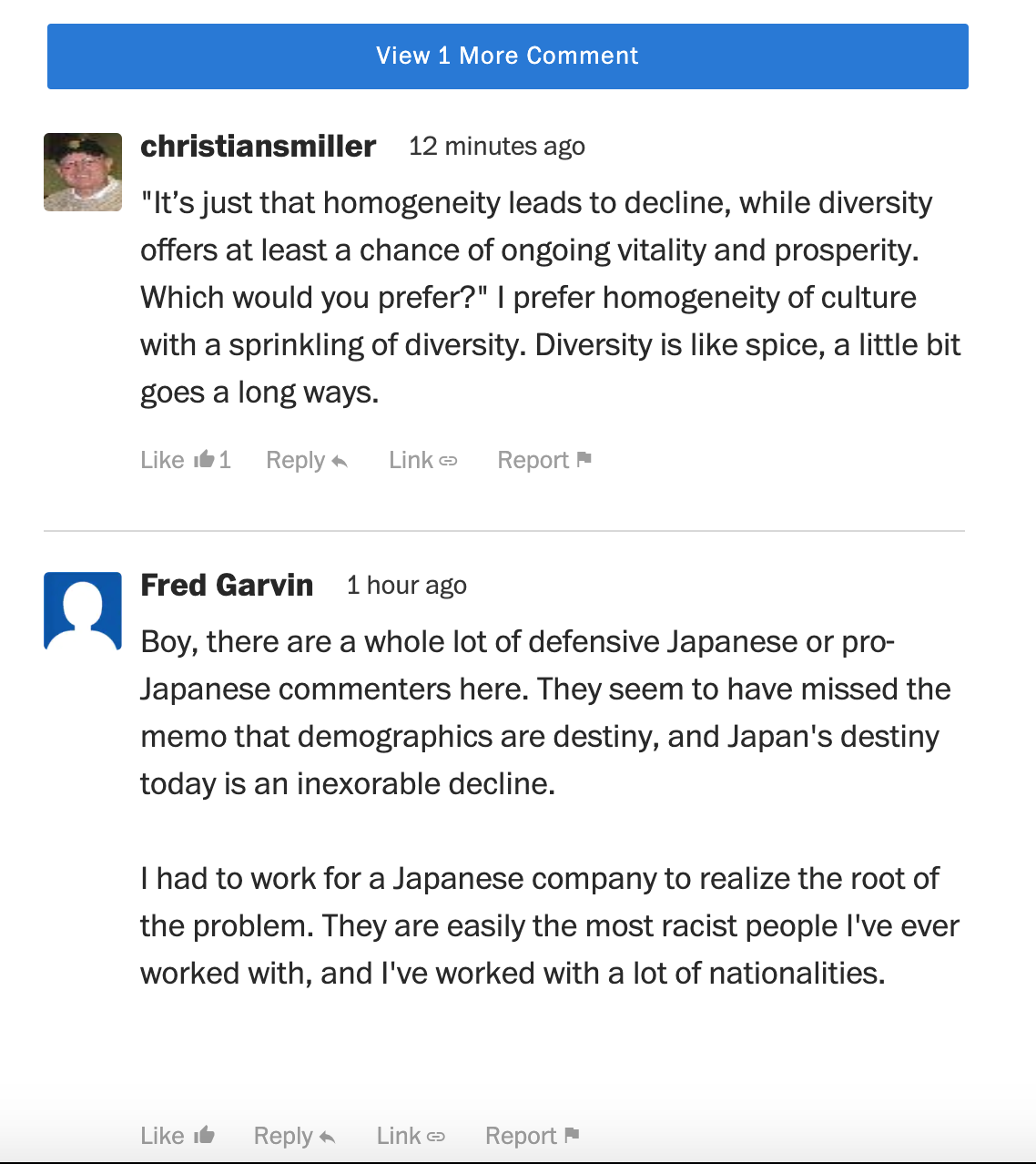
Task: Click the flag icon on christiansmiller's comment
Action: pyautogui.click(x=584, y=459)
